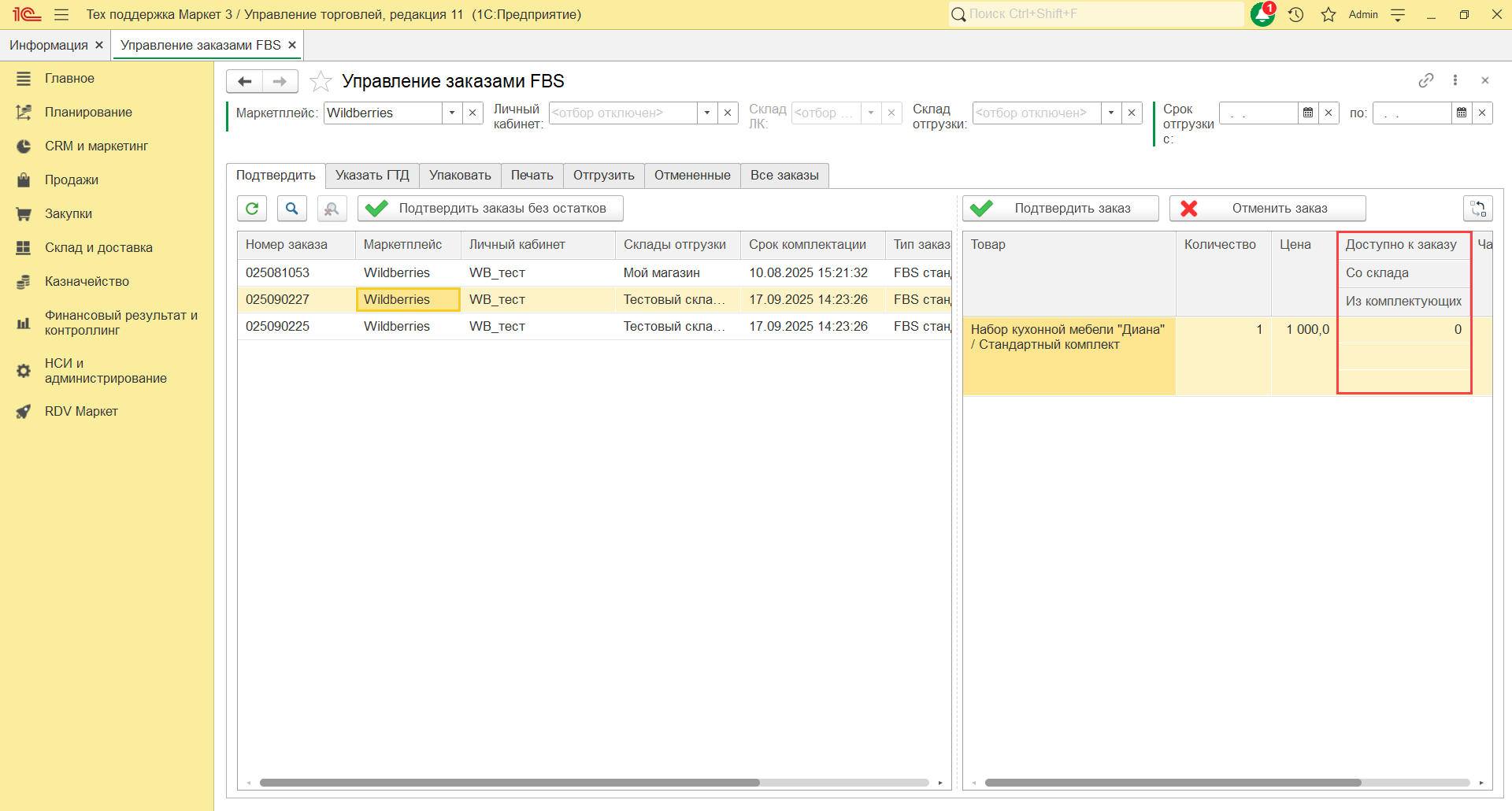This screenshot has height=811, width=1512.
Task: Navigate back with the left arrow button
Action: [x=245, y=81]
